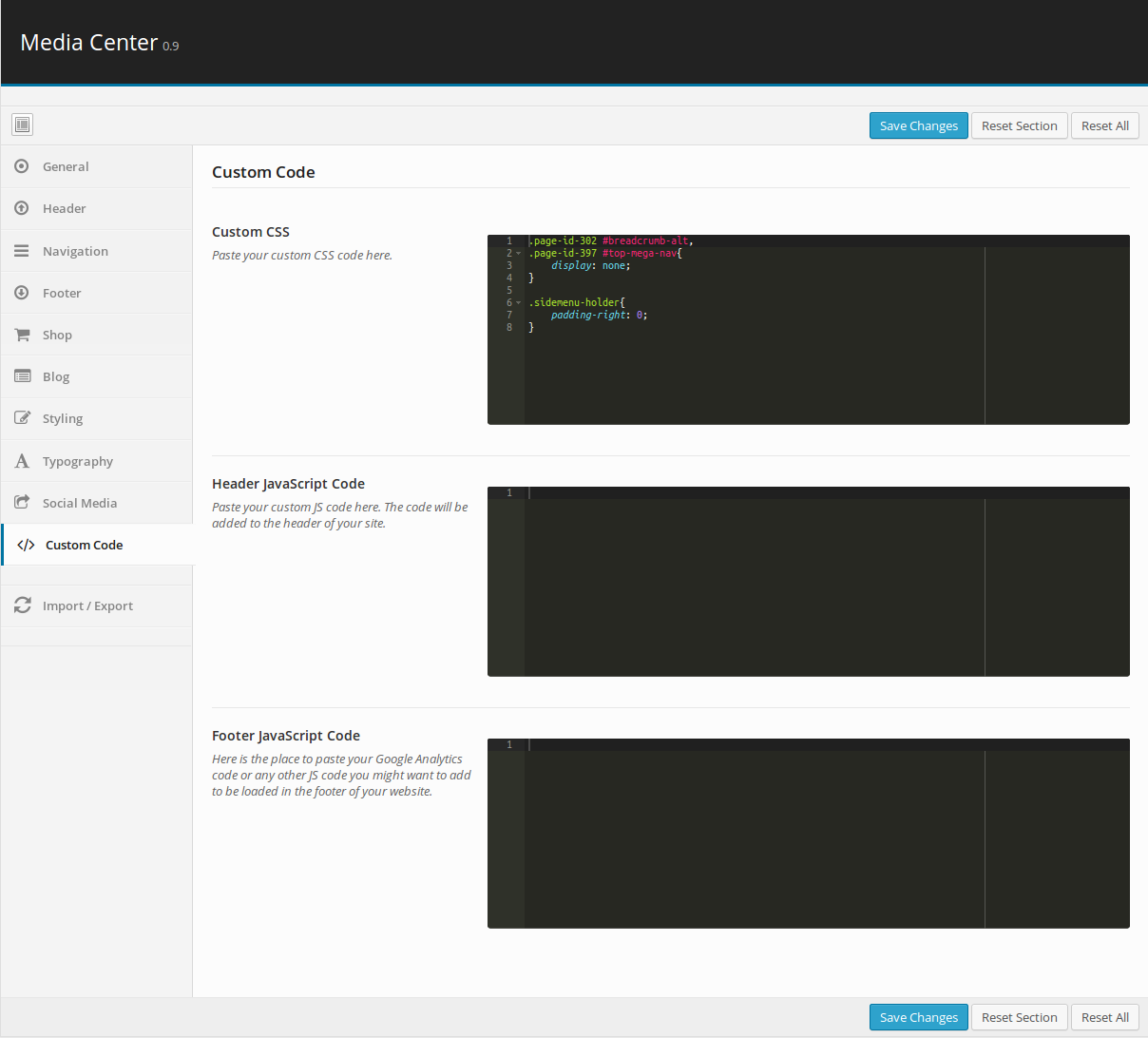Open the Import / Export section
This screenshot has width=1148, height=1038.
(97, 605)
